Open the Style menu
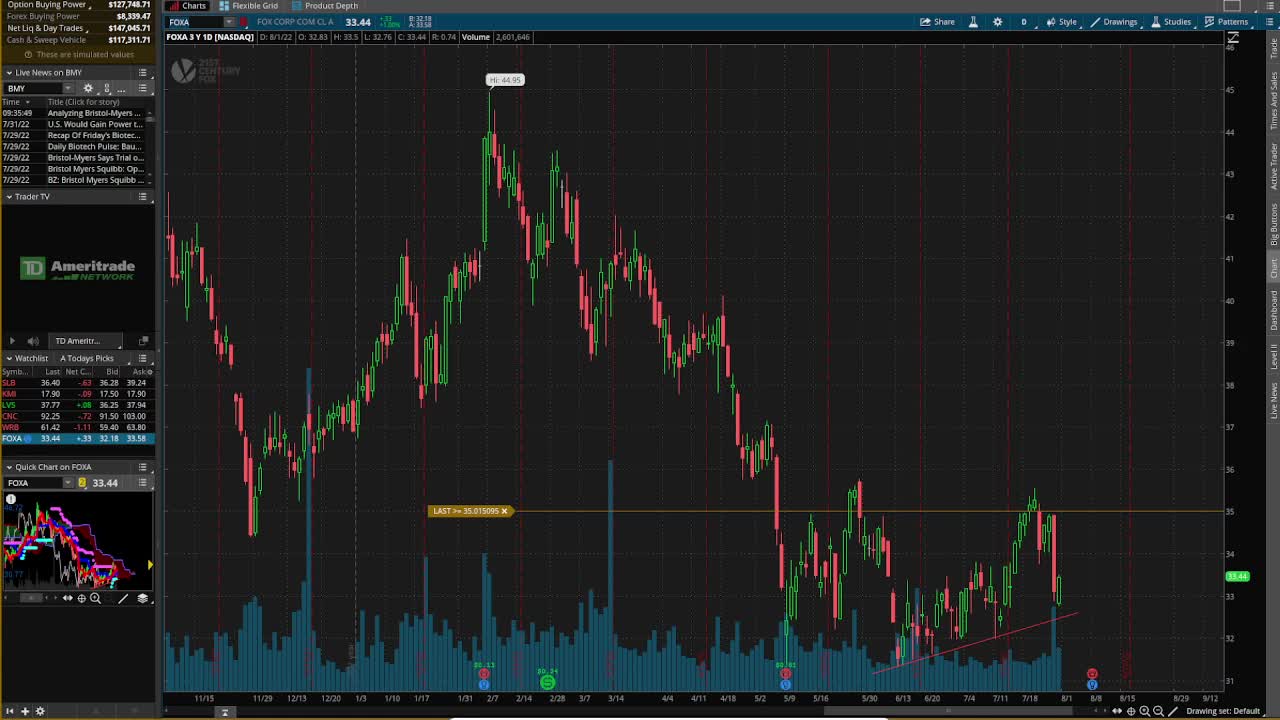This screenshot has height=720, width=1280. [1062, 22]
